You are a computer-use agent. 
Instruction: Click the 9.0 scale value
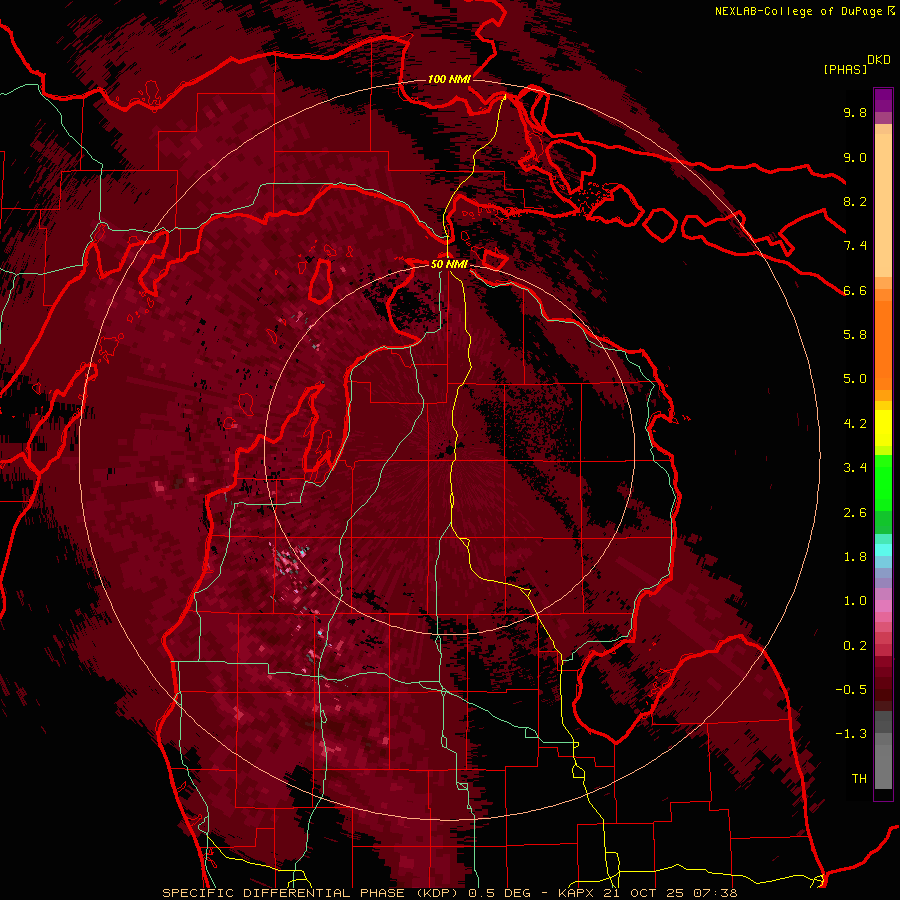pyautogui.click(x=855, y=157)
